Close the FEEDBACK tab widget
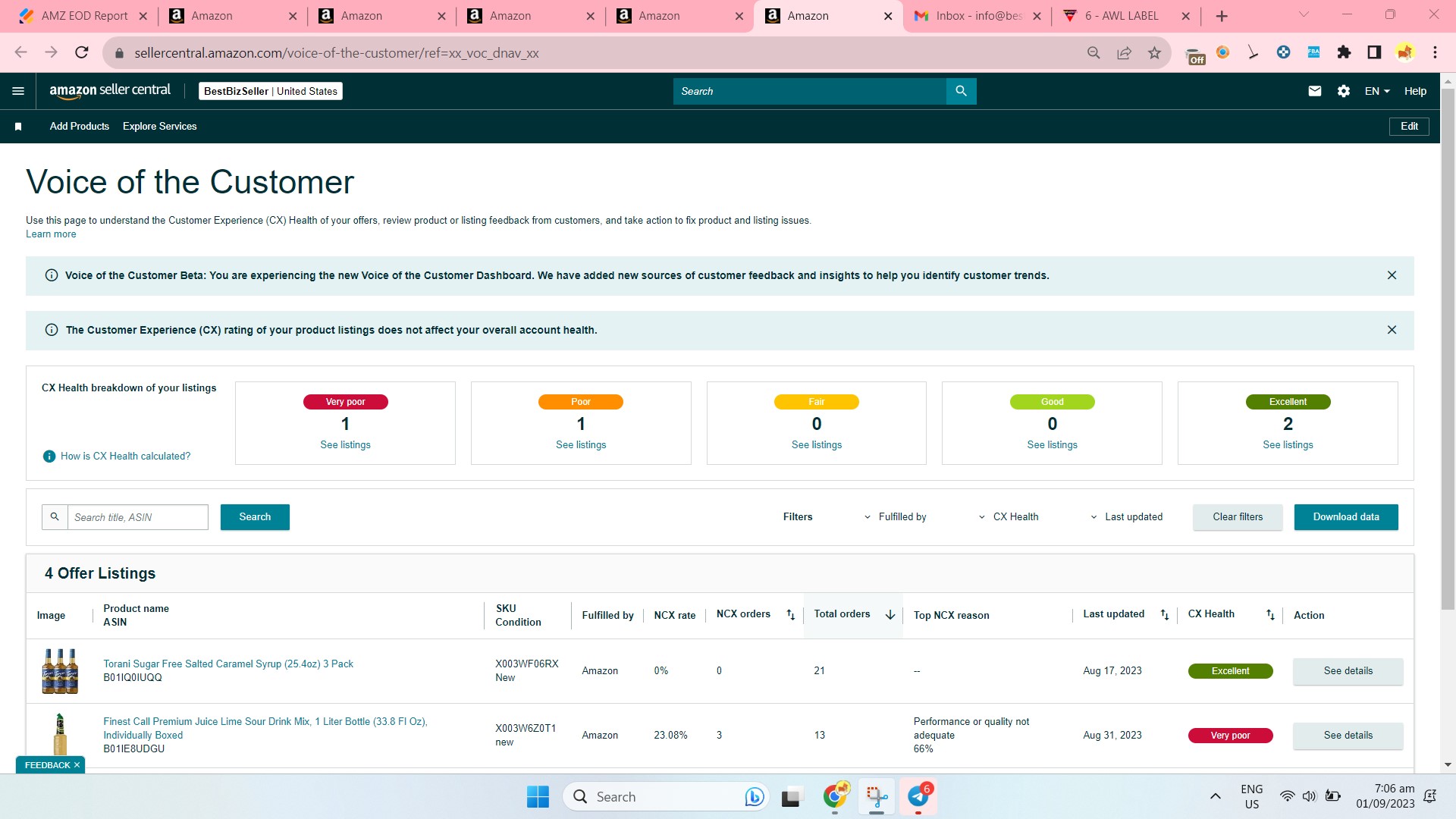 pos(77,765)
